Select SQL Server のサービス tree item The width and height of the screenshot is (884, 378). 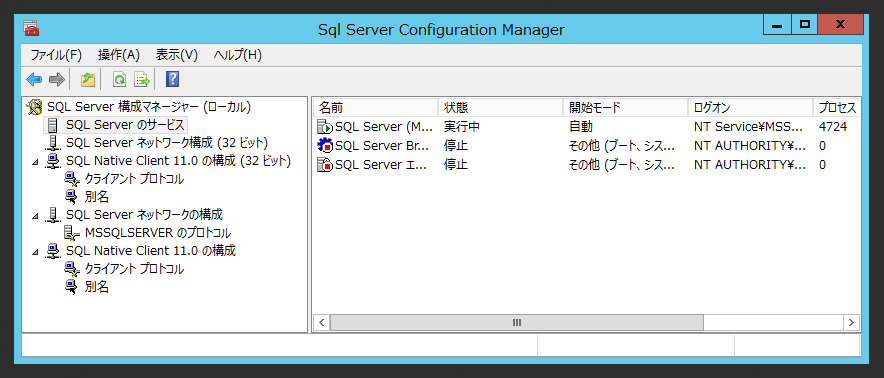click(x=125, y=125)
